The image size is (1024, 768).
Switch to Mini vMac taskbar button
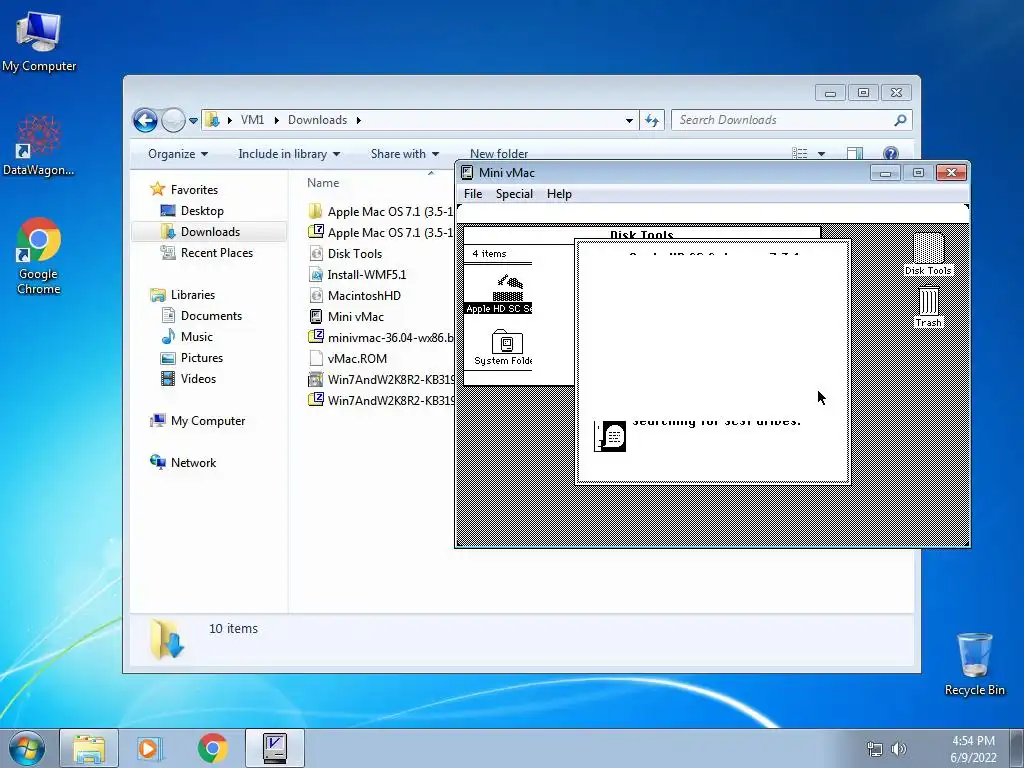tap(274, 748)
